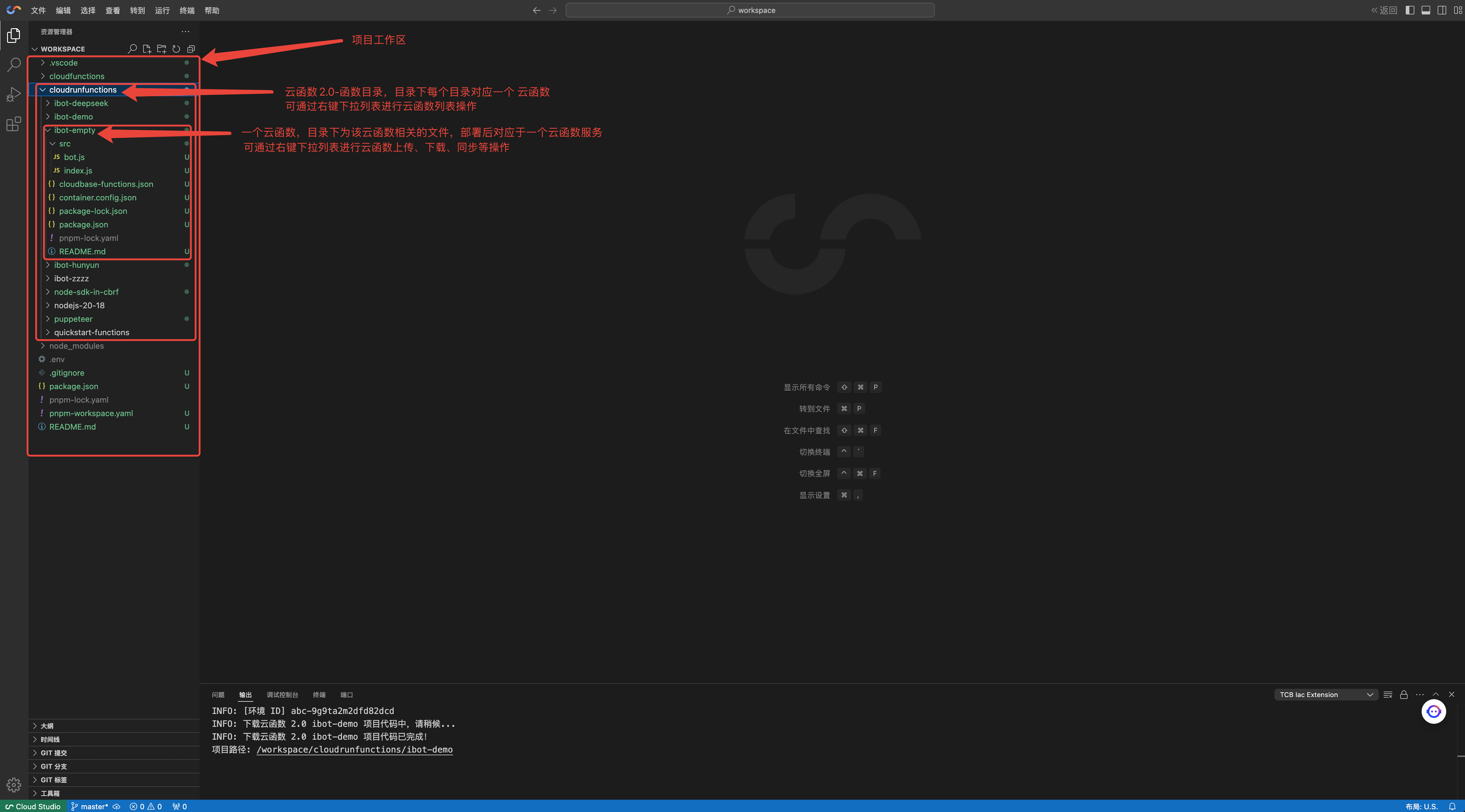Open the 布局: U.S. keyboard layout item

1421,806
